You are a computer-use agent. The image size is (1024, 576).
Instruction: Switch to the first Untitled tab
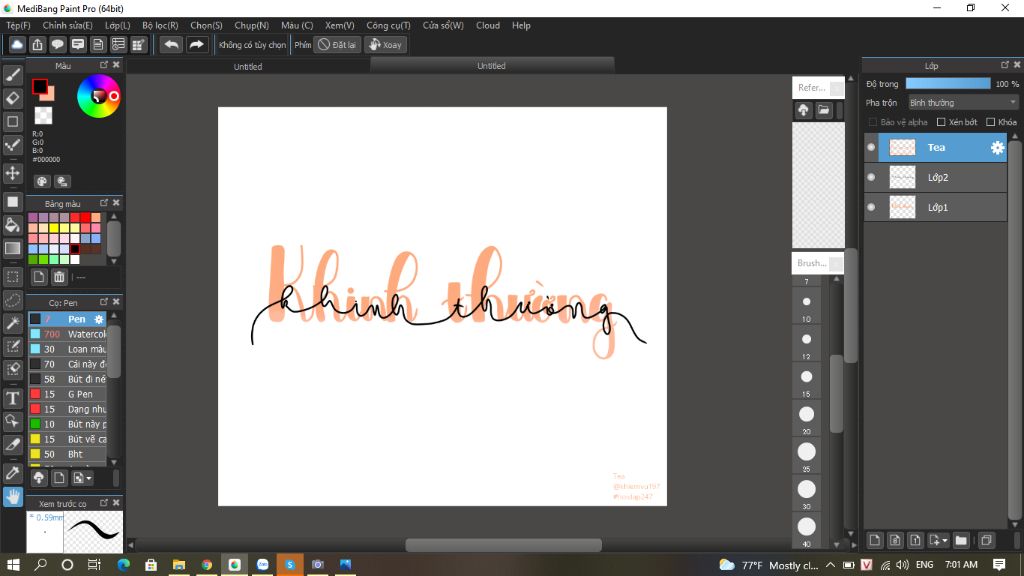(248, 67)
